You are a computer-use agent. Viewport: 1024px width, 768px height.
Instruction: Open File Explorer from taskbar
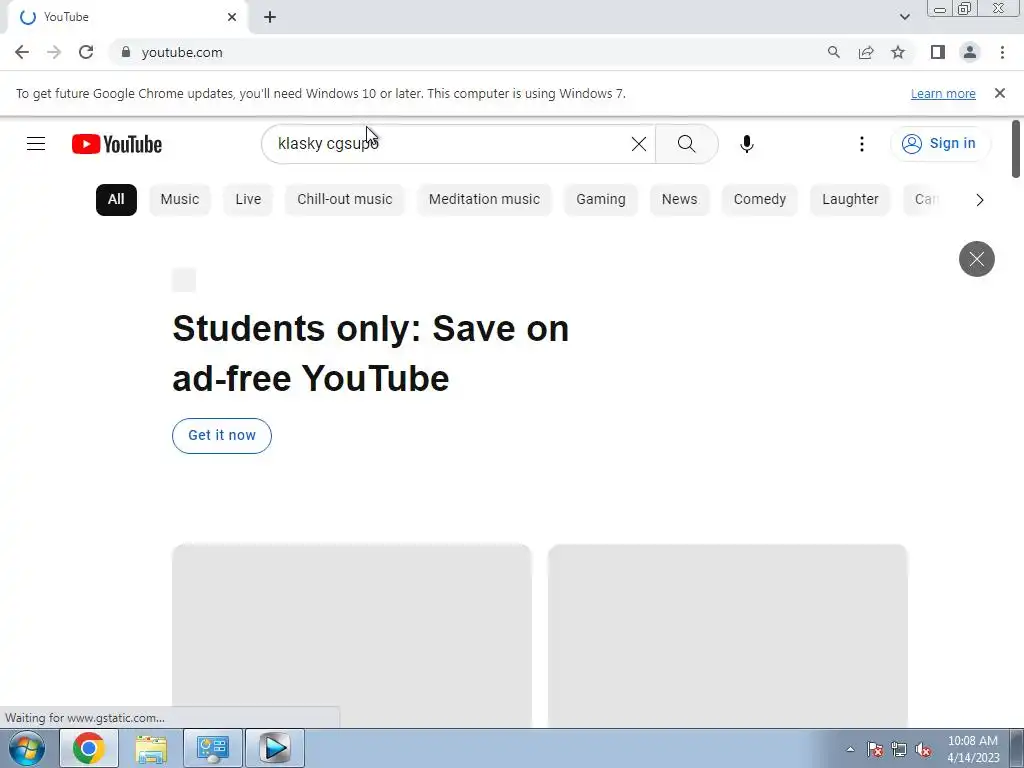click(151, 748)
